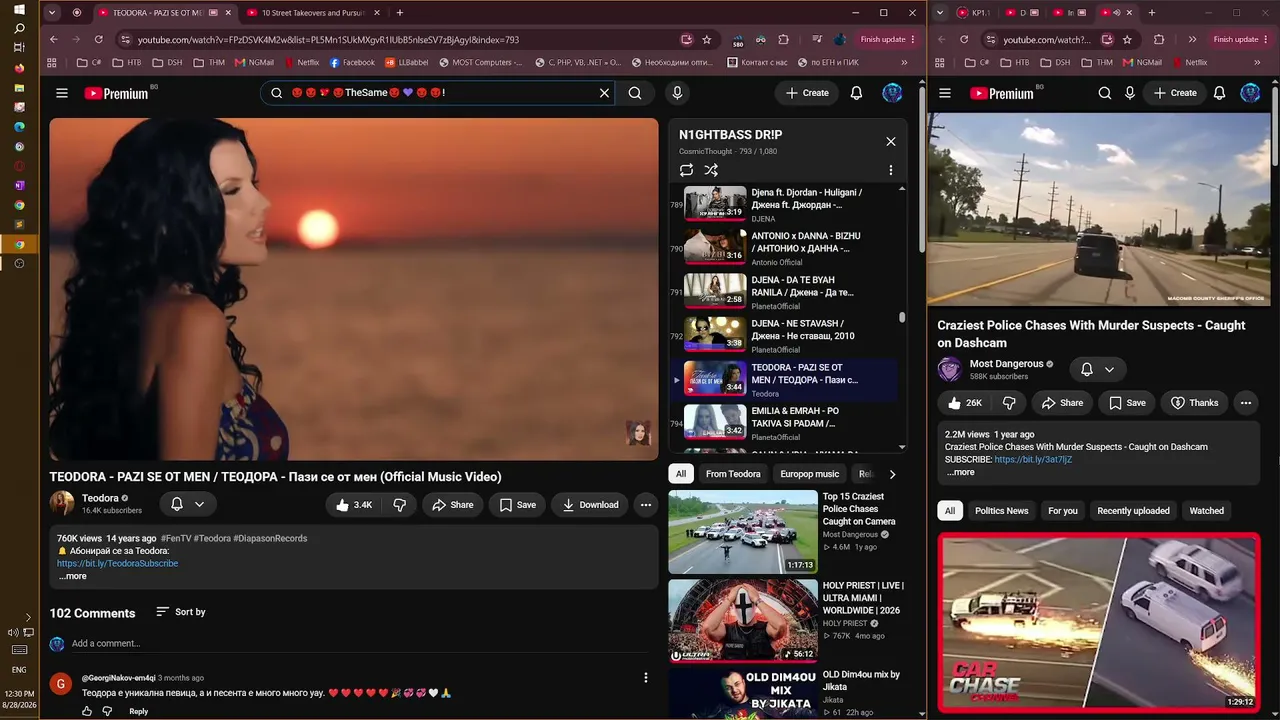1280x720 pixels.
Task: Open tab search dropdown in right browser
Action: pos(940,13)
